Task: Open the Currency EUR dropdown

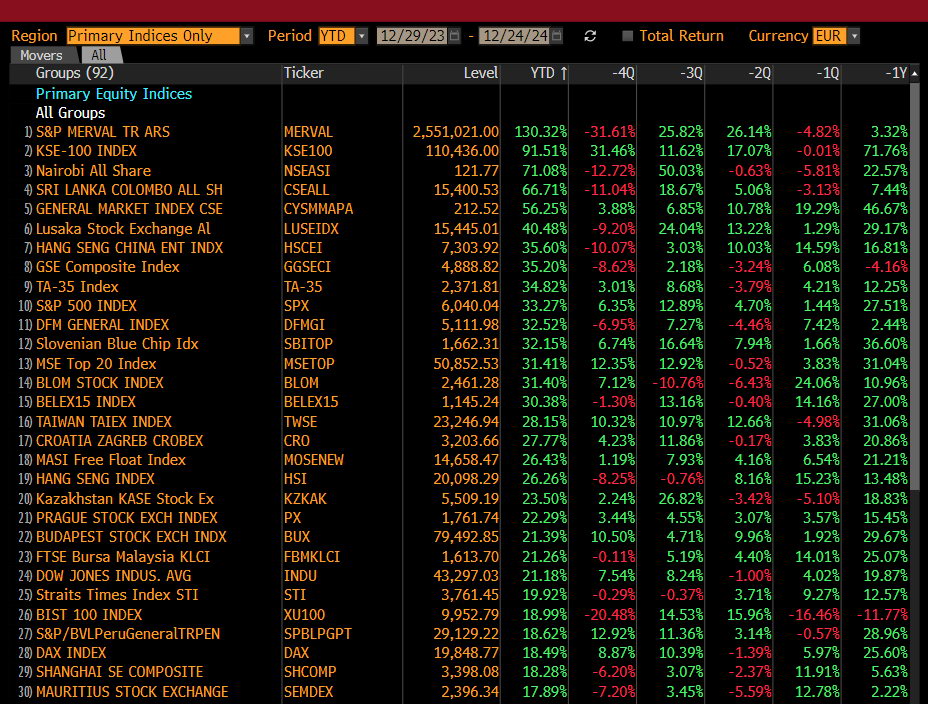Action: pyautogui.click(x=853, y=36)
